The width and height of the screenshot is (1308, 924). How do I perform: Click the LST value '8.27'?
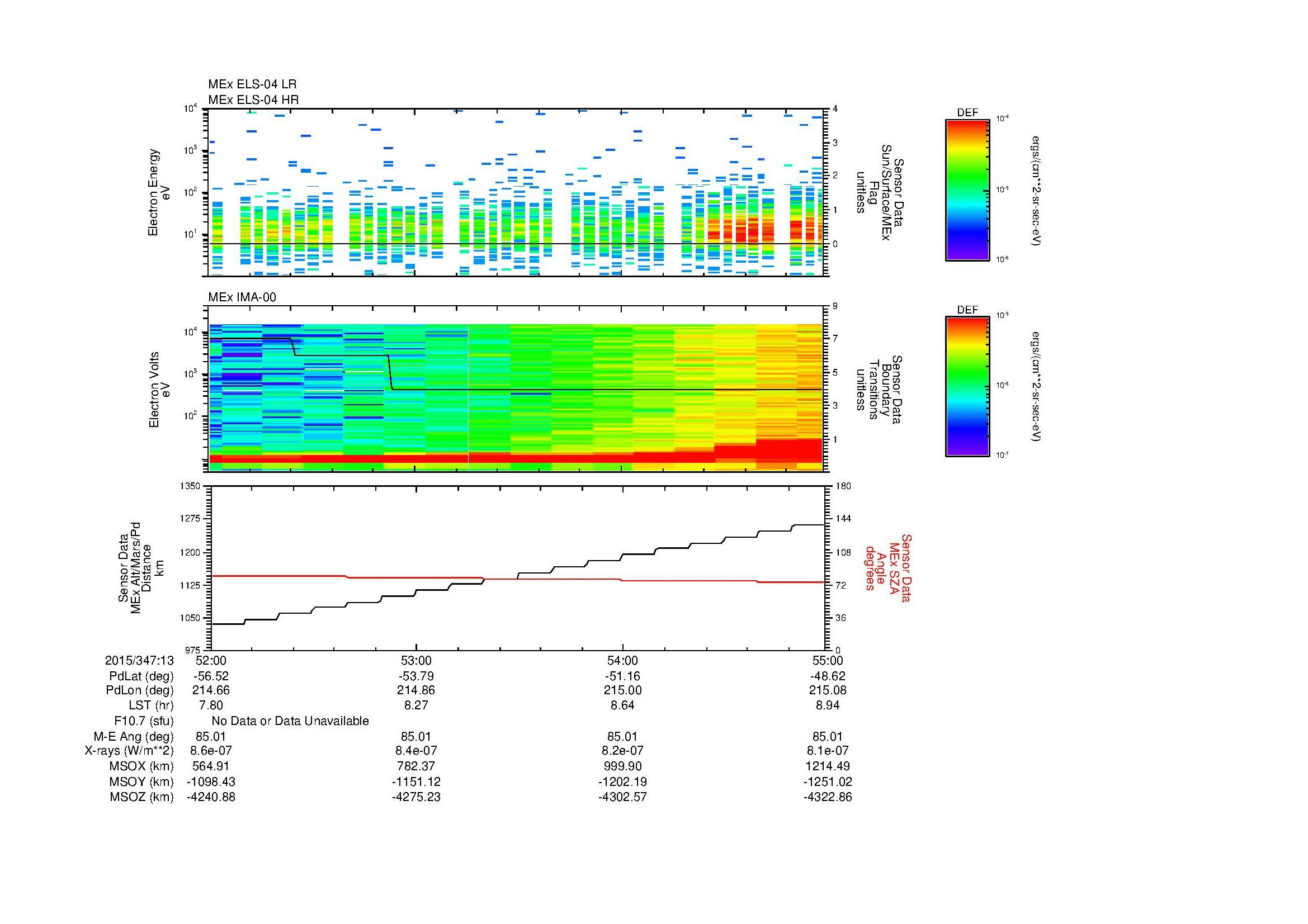click(417, 706)
